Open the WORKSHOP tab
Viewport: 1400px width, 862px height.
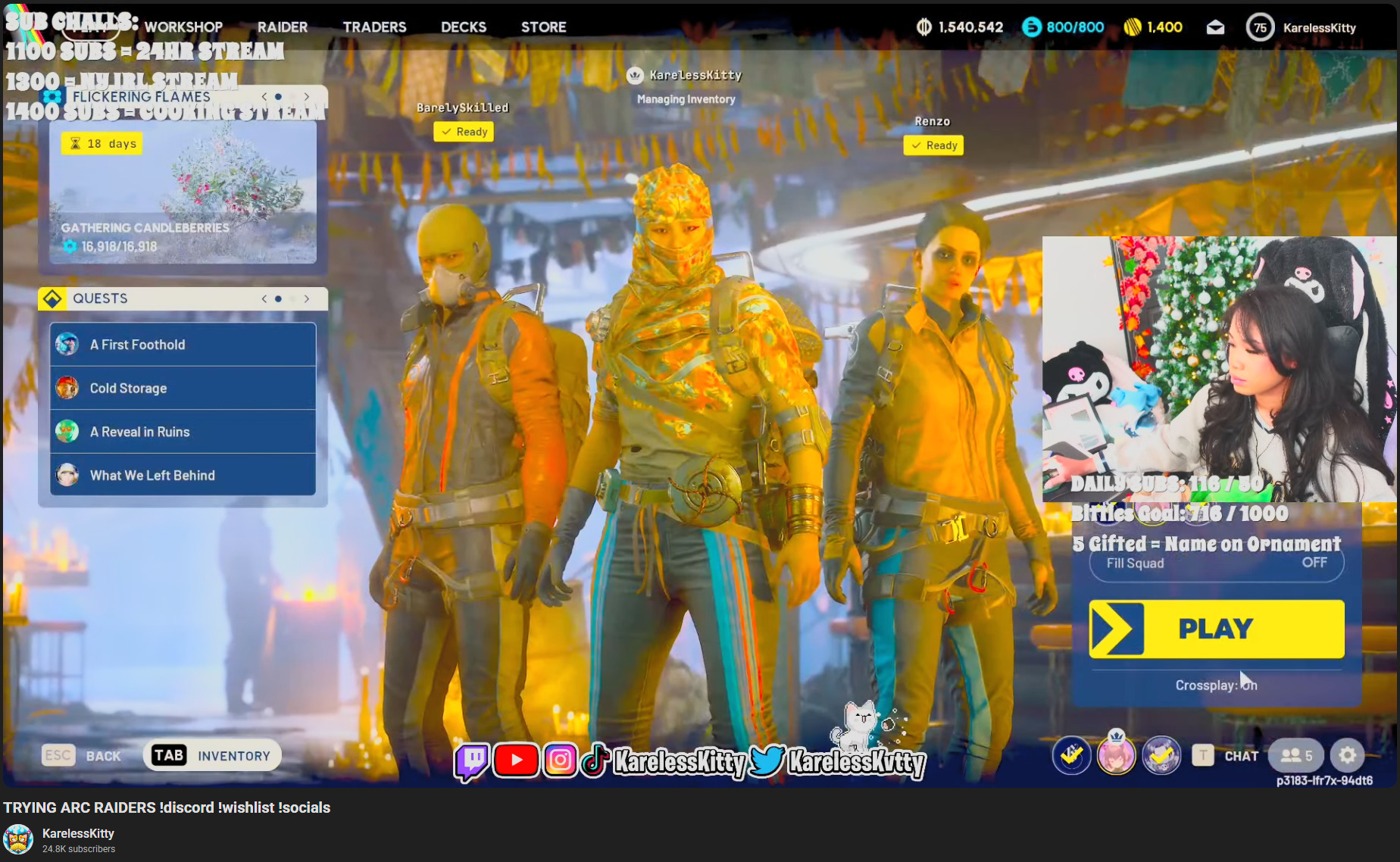tap(183, 27)
